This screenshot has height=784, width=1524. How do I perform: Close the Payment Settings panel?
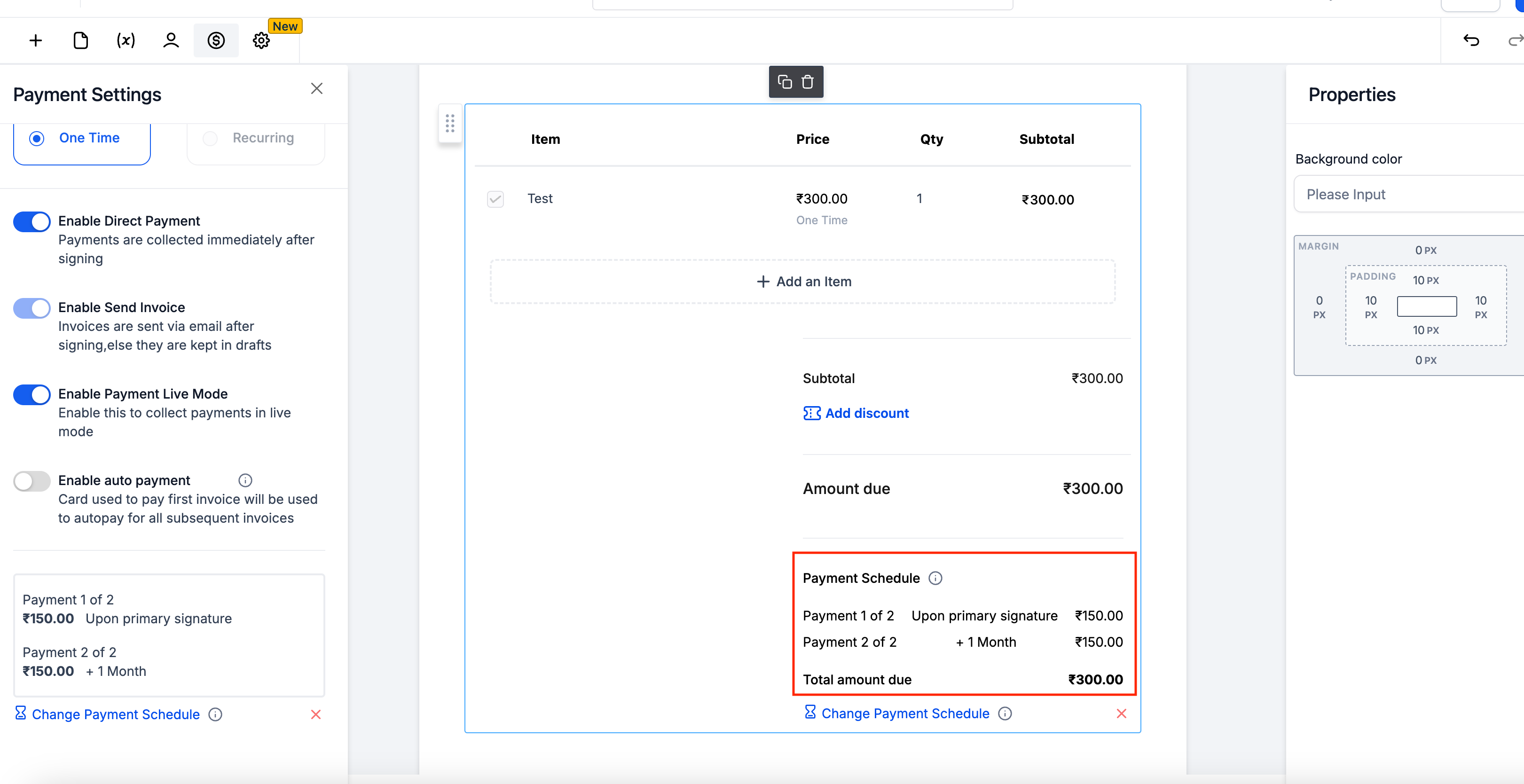pyautogui.click(x=316, y=89)
